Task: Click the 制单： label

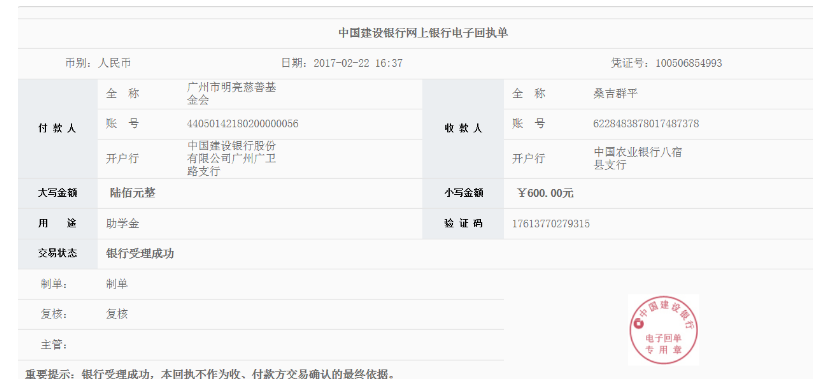Action: pyautogui.click(x=54, y=284)
